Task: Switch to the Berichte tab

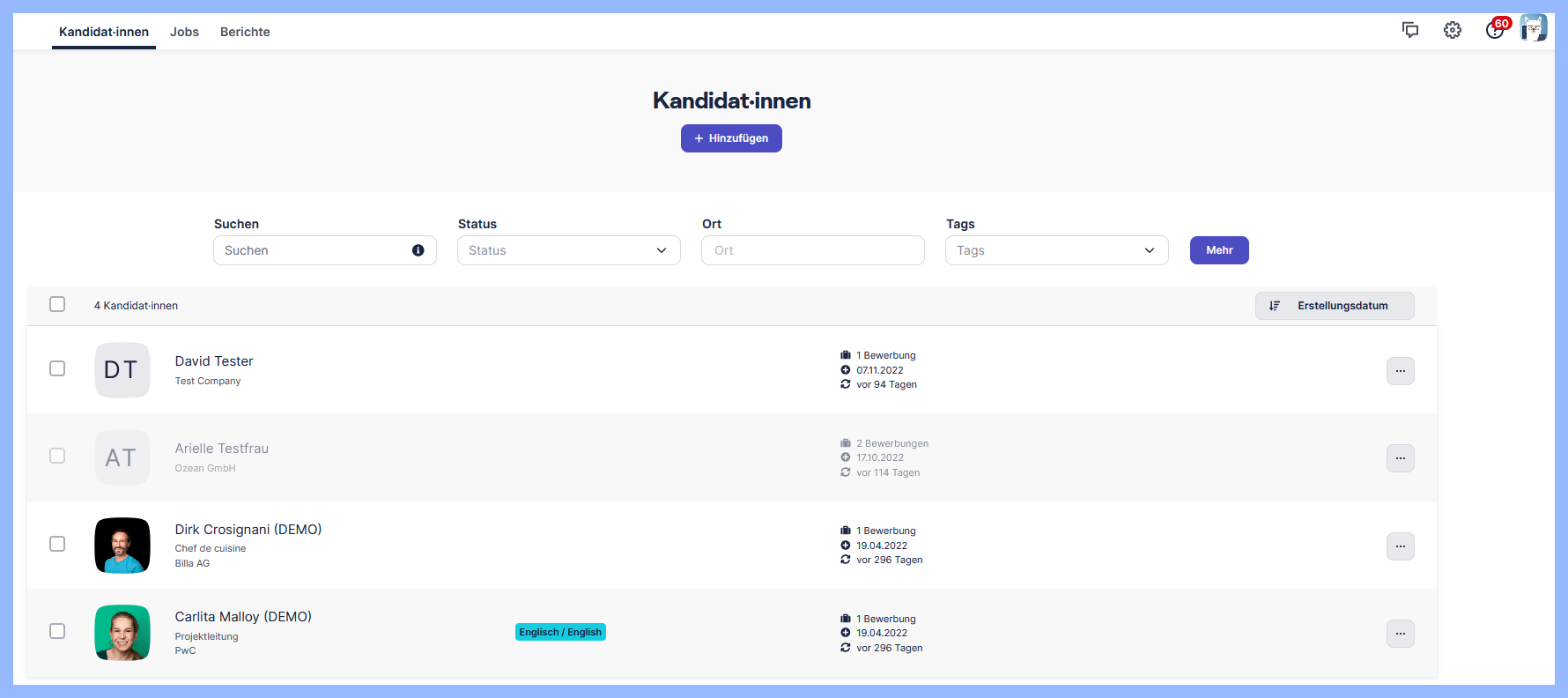Action: click(245, 32)
